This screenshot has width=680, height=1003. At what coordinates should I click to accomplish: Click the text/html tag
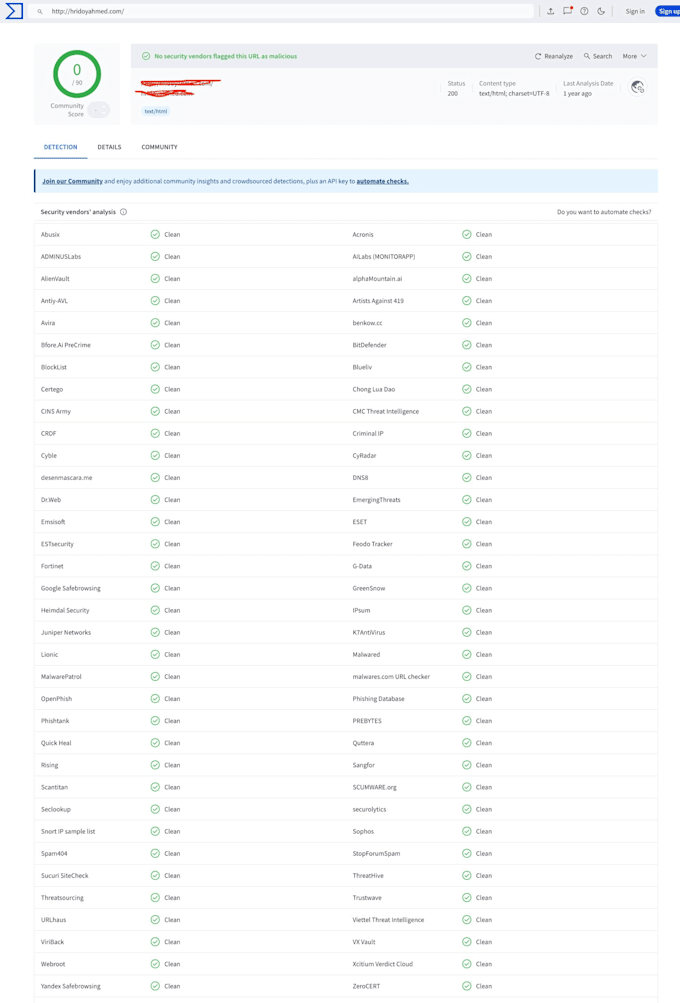[155, 111]
